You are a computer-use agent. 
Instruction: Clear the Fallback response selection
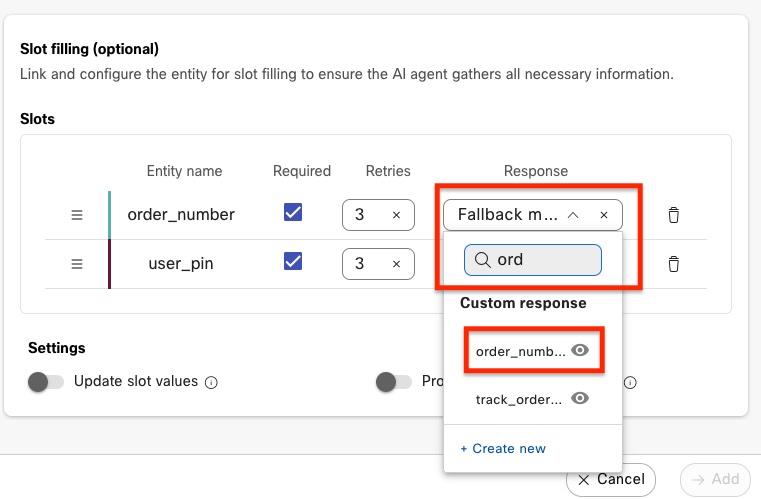click(604, 215)
